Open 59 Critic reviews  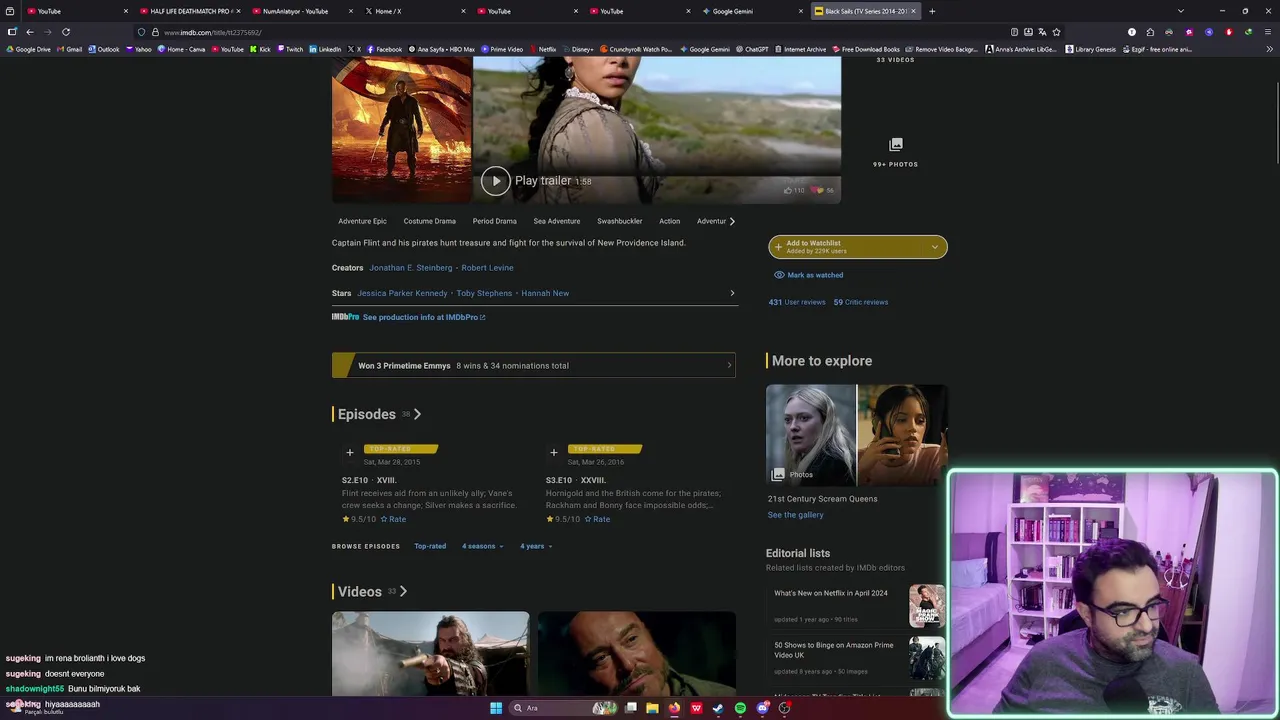tap(861, 302)
